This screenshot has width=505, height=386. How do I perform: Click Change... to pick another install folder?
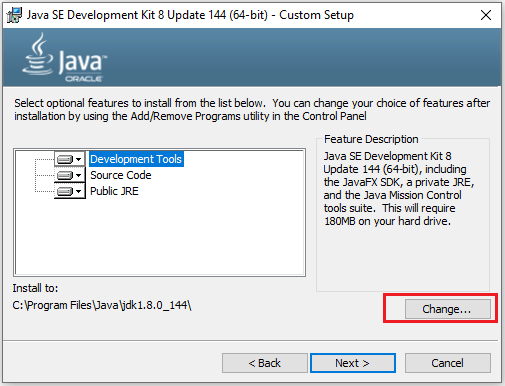pos(447,309)
